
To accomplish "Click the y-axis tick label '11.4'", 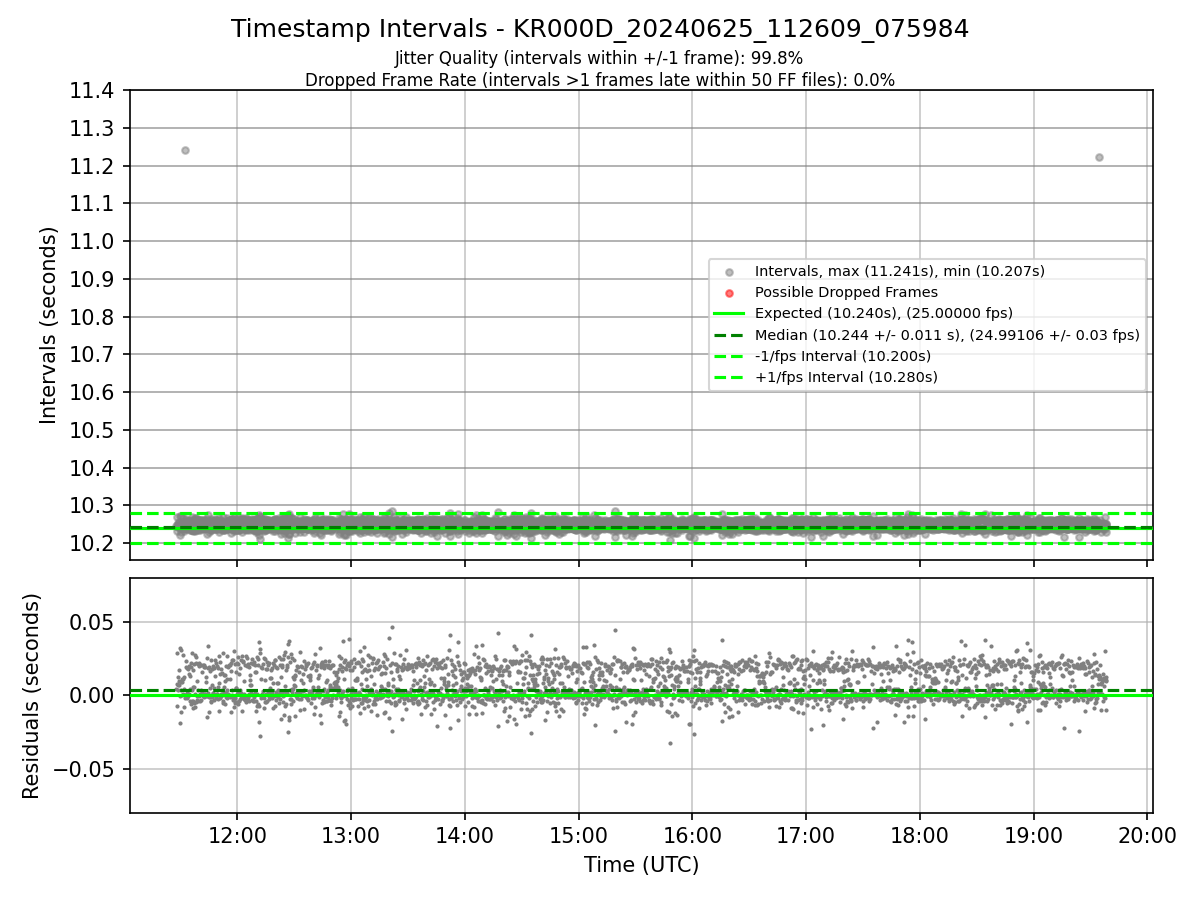I will pyautogui.click(x=93, y=91).
